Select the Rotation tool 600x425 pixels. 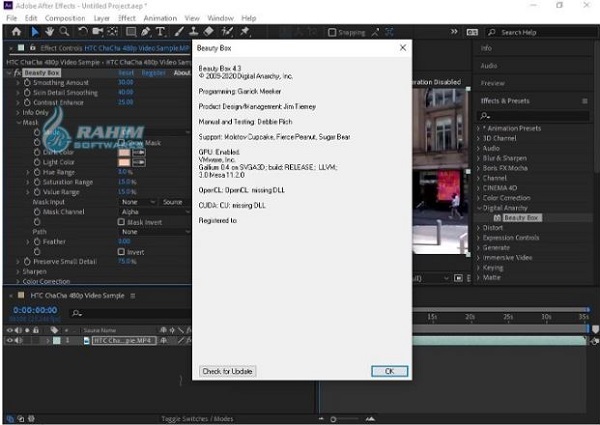click(x=82, y=32)
